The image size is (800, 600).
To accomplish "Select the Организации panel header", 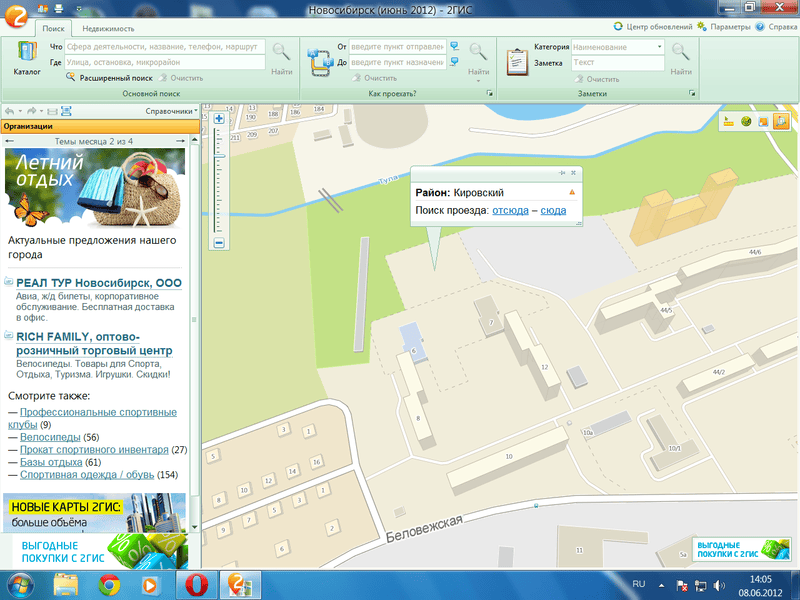I will (100, 127).
